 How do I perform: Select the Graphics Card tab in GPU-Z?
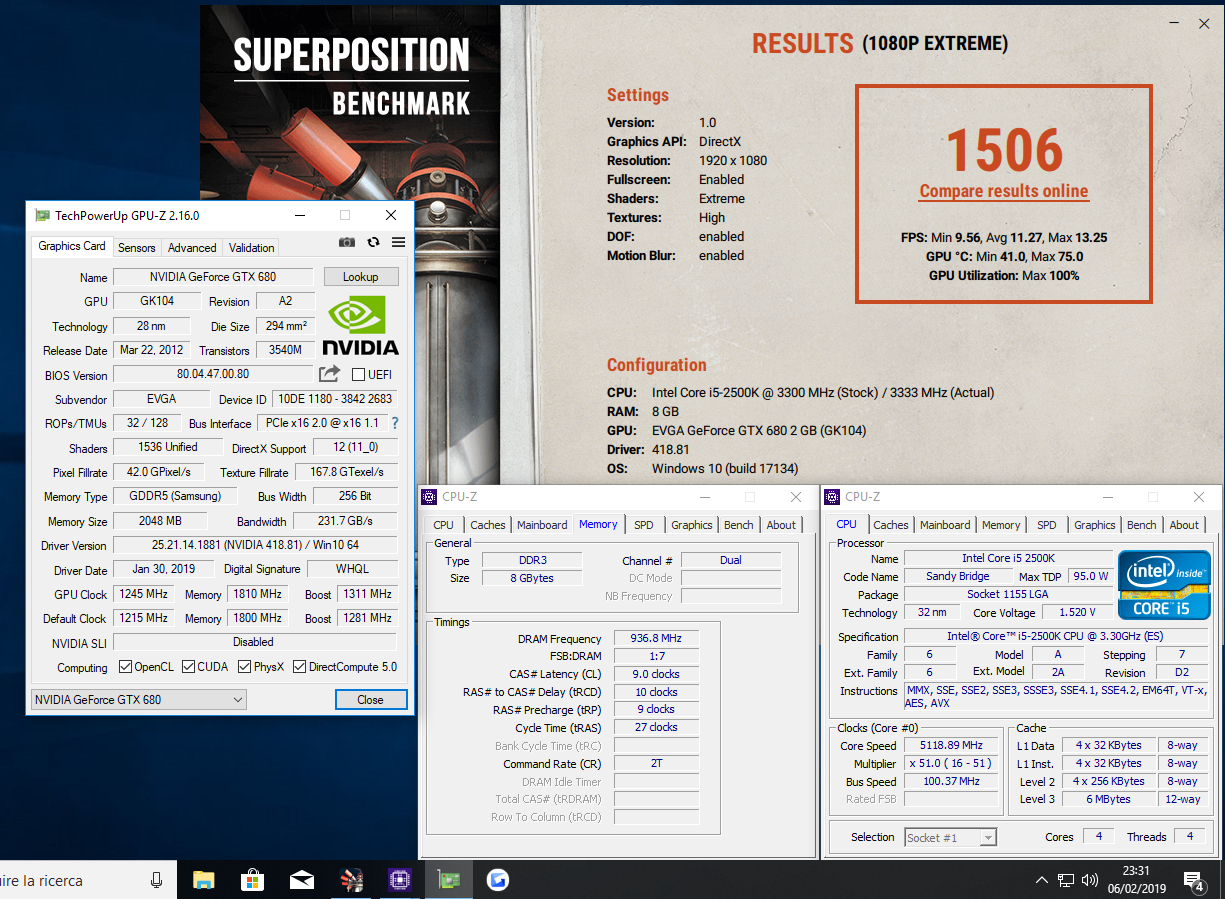pyautogui.click(x=72, y=246)
